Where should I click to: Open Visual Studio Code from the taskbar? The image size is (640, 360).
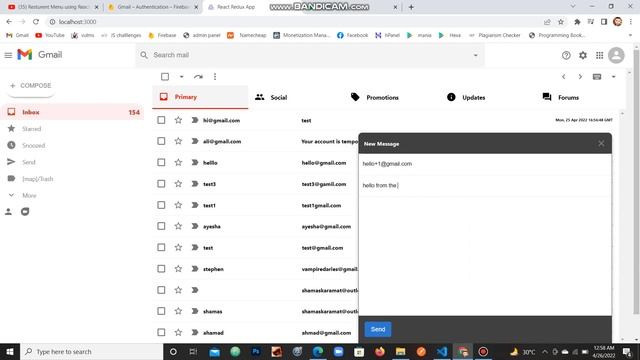(442, 351)
